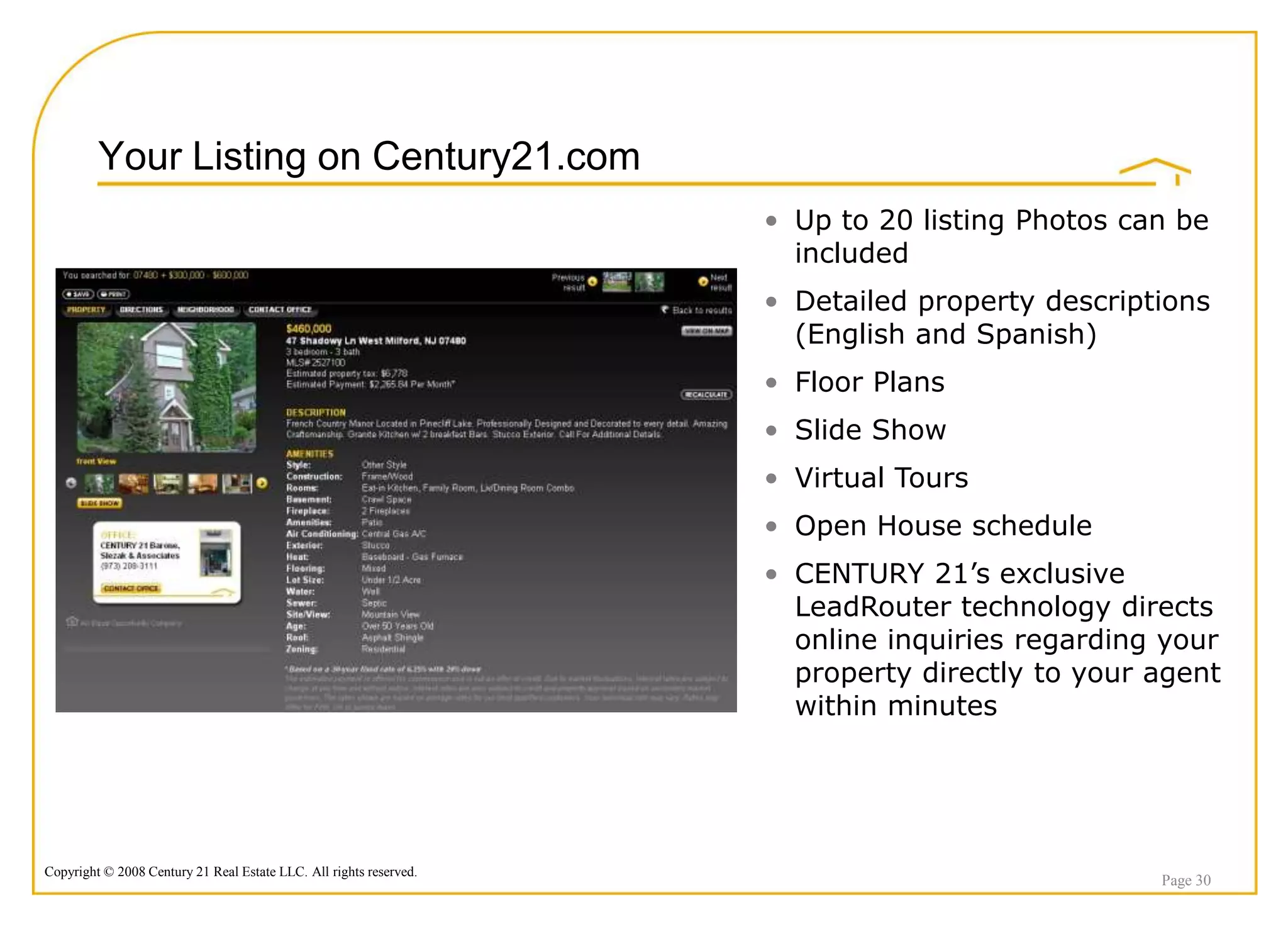Click the Asphalt Shingle roof value
The width and height of the screenshot is (1288, 929).
click(392, 638)
